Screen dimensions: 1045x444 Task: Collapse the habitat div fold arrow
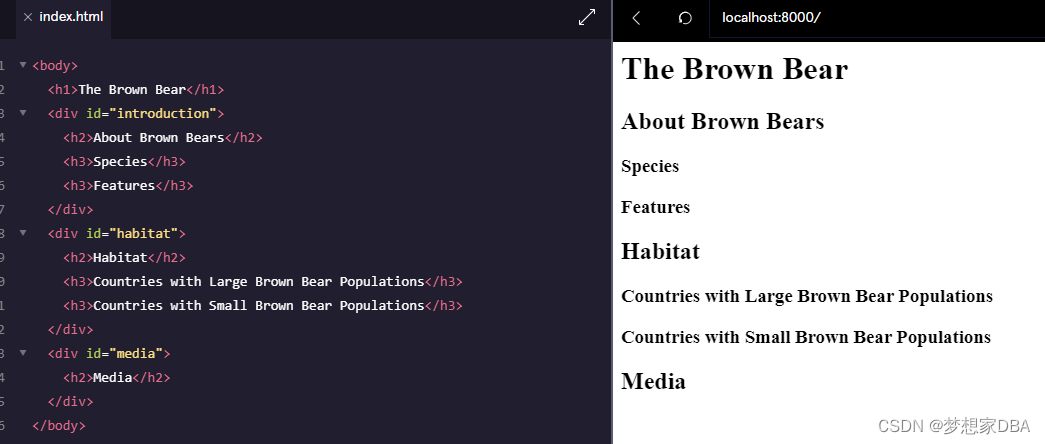click(x=23, y=233)
